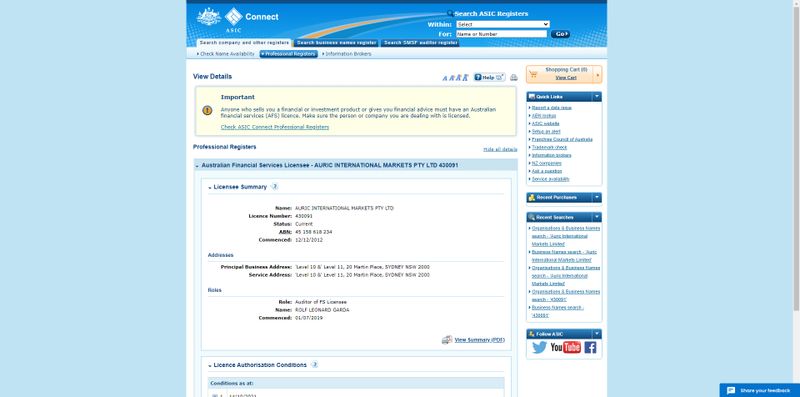
Task: Open the Setup an alert link
Action: point(546,132)
